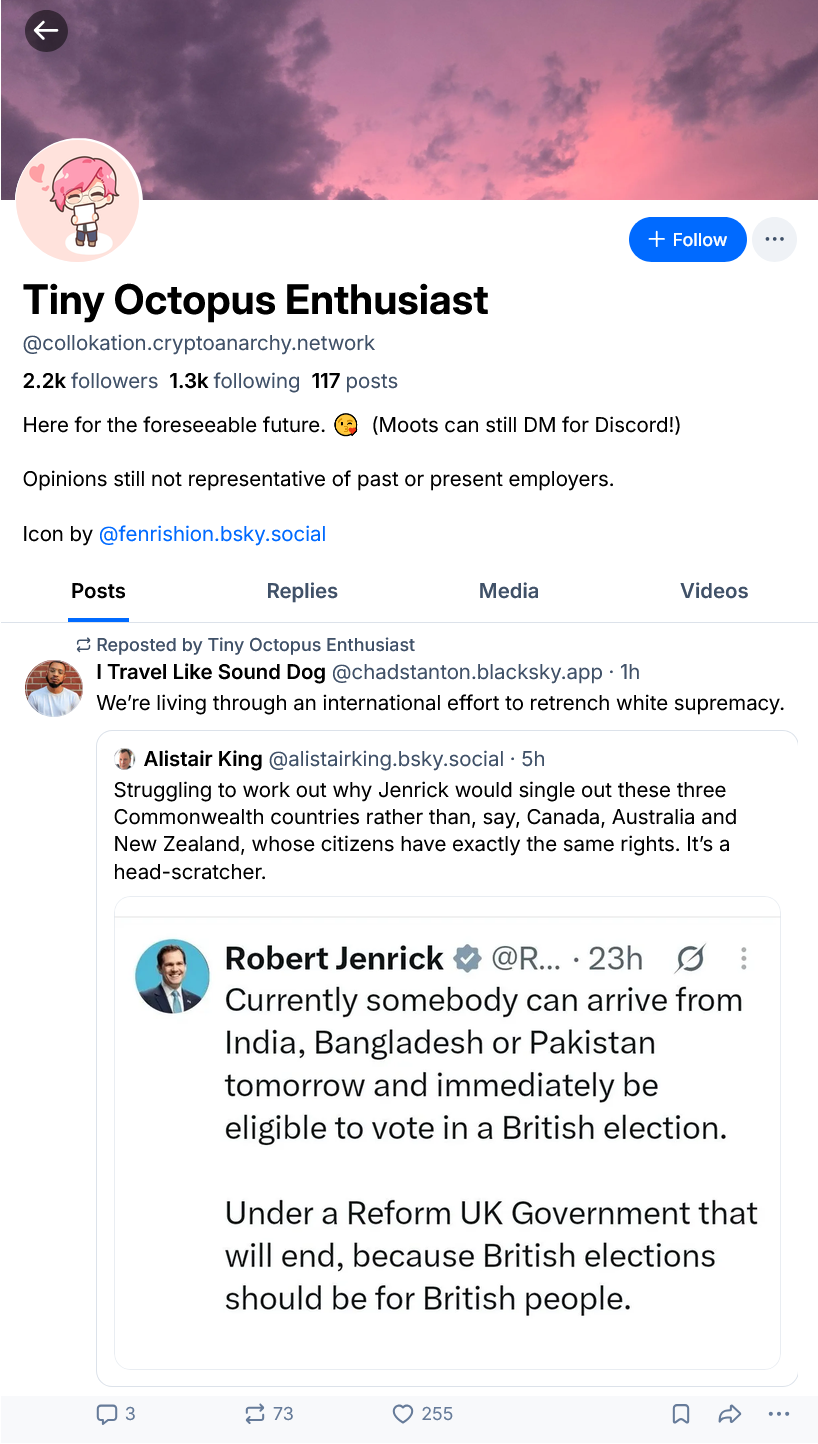Share the post via arrow icon
818x1444 pixels.
(x=730, y=1413)
